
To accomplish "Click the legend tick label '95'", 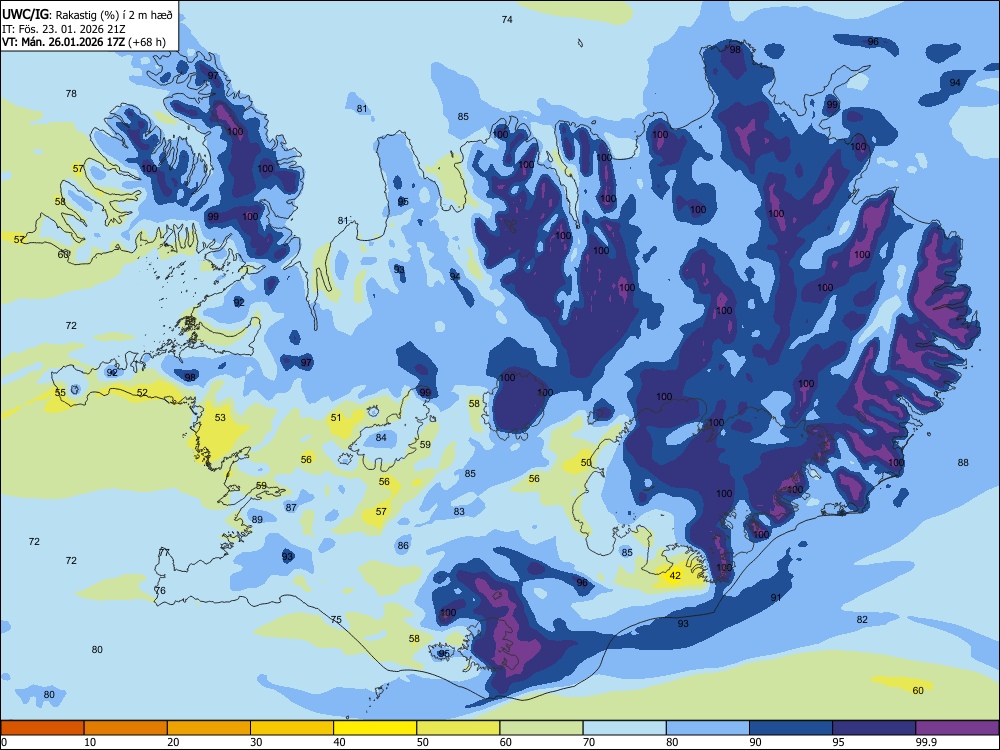I will tap(839, 742).
